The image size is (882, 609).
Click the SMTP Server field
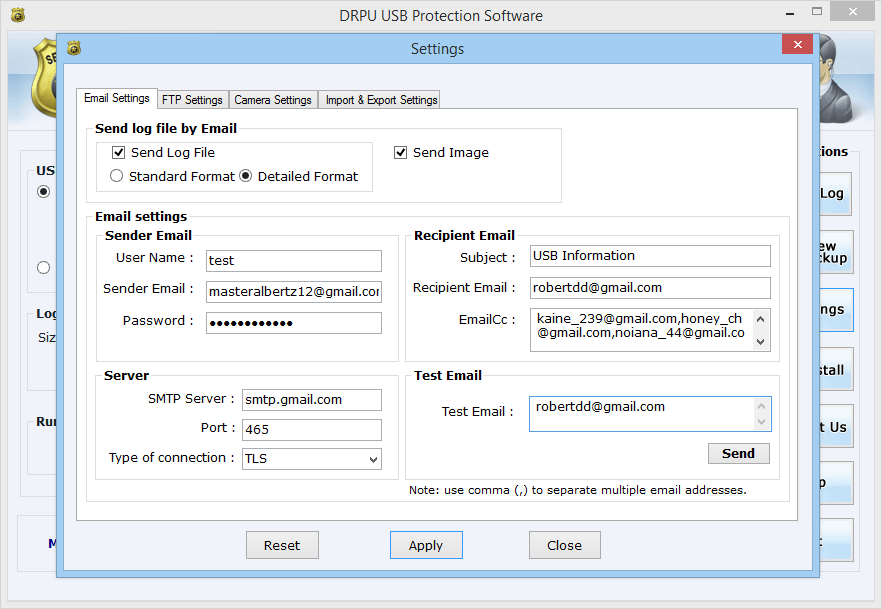[x=312, y=400]
